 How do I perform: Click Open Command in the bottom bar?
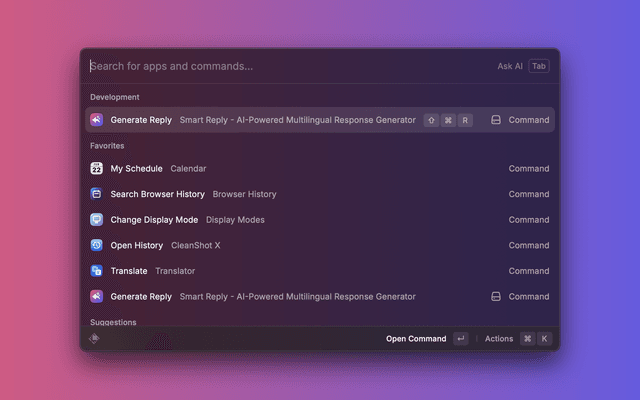click(416, 339)
